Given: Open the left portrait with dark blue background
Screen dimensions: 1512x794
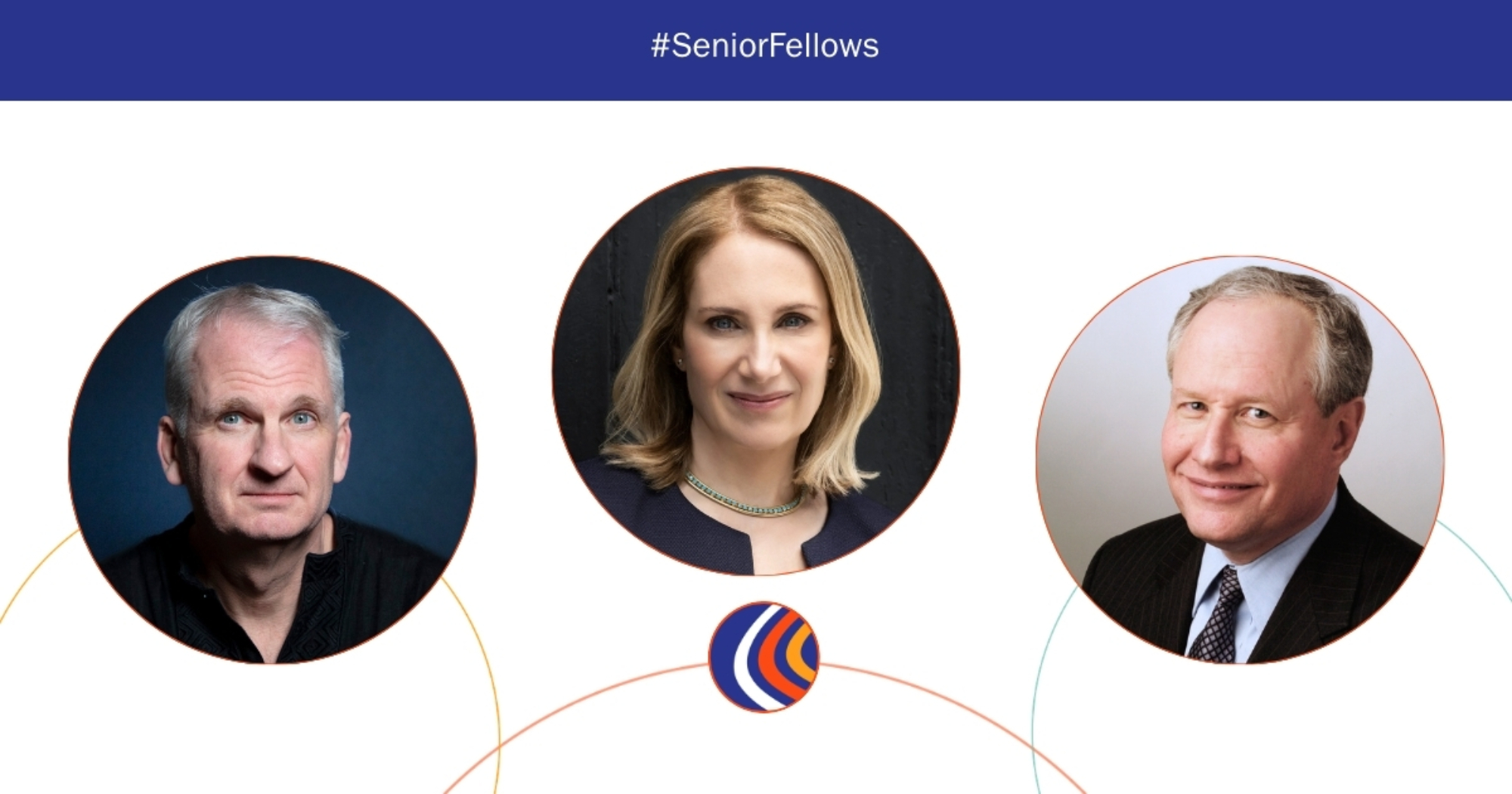Looking at the screenshot, I should point(272,460).
